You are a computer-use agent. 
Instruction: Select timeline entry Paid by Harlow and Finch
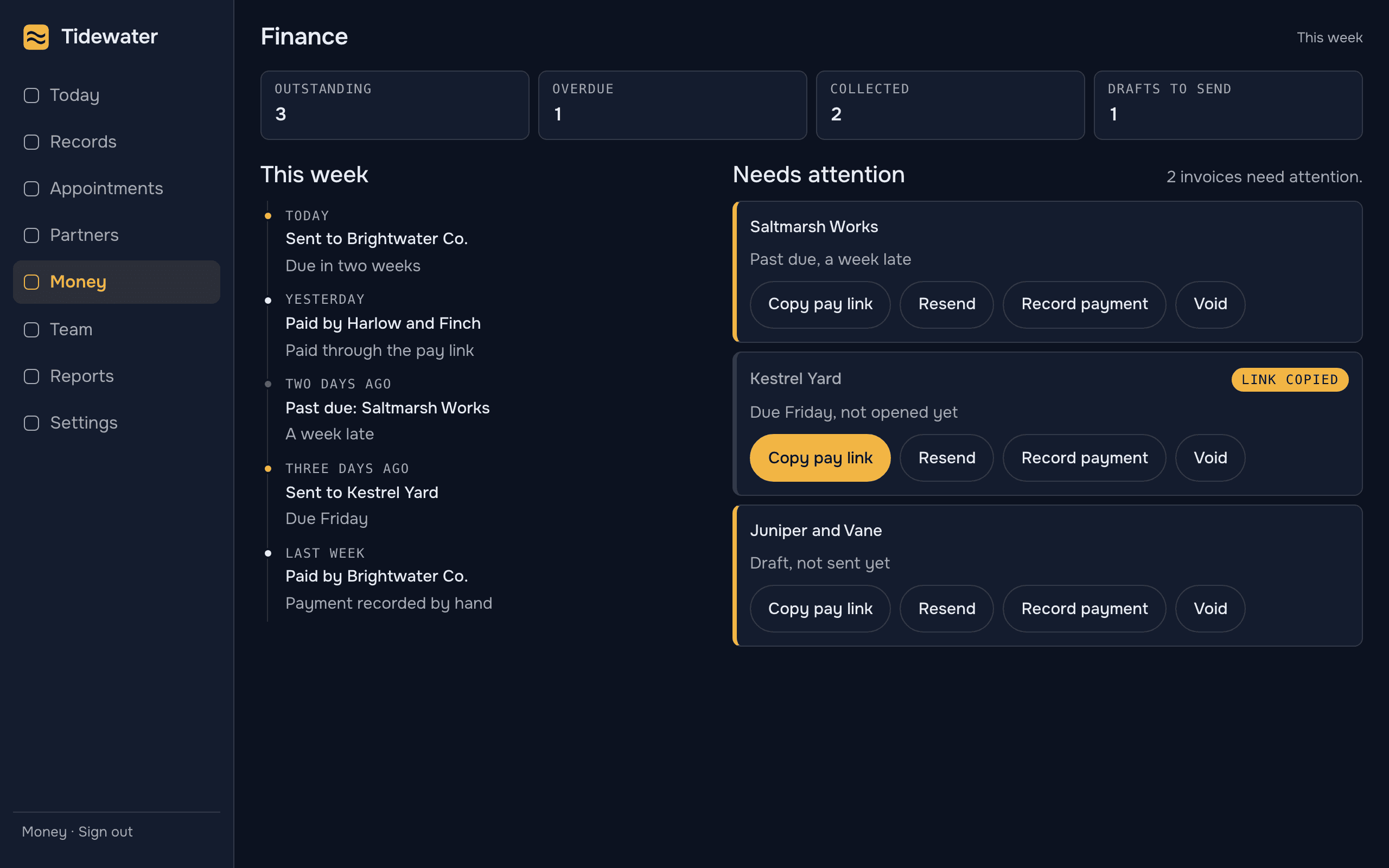click(383, 324)
